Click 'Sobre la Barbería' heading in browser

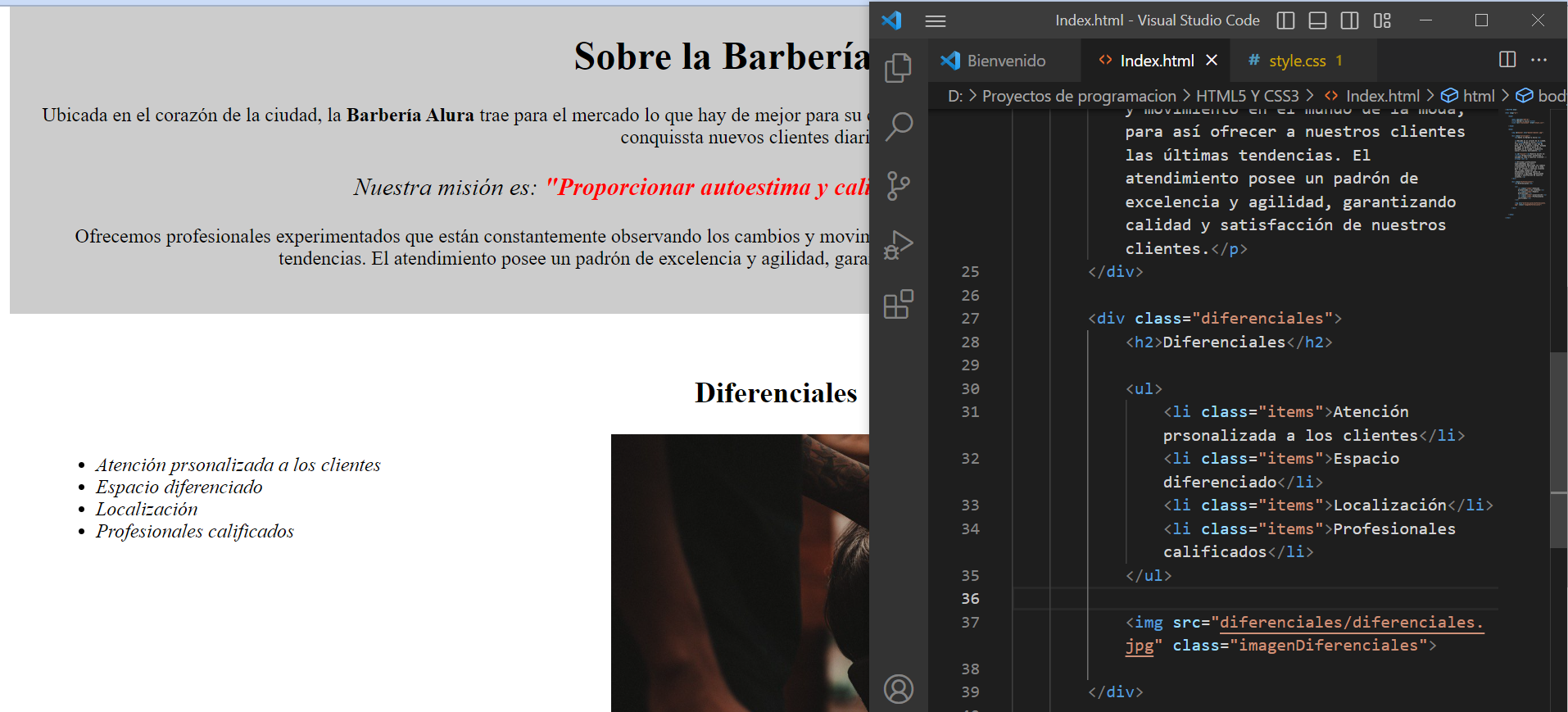tap(722, 57)
